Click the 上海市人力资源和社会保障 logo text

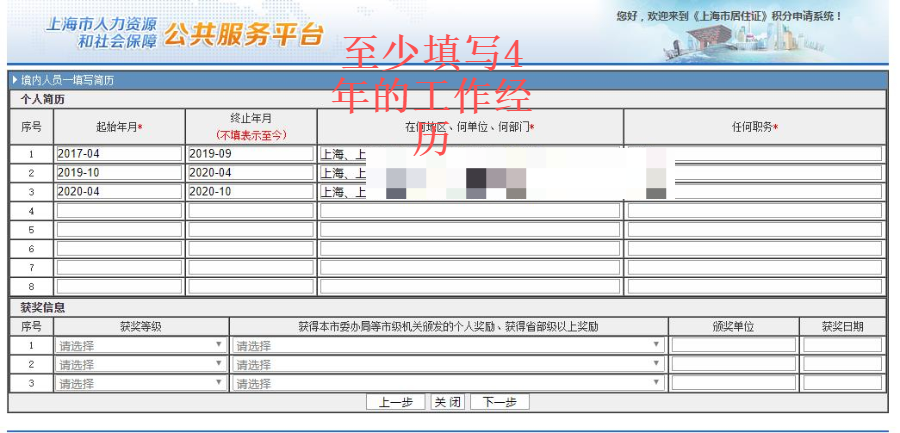pyautogui.click(x=101, y=33)
